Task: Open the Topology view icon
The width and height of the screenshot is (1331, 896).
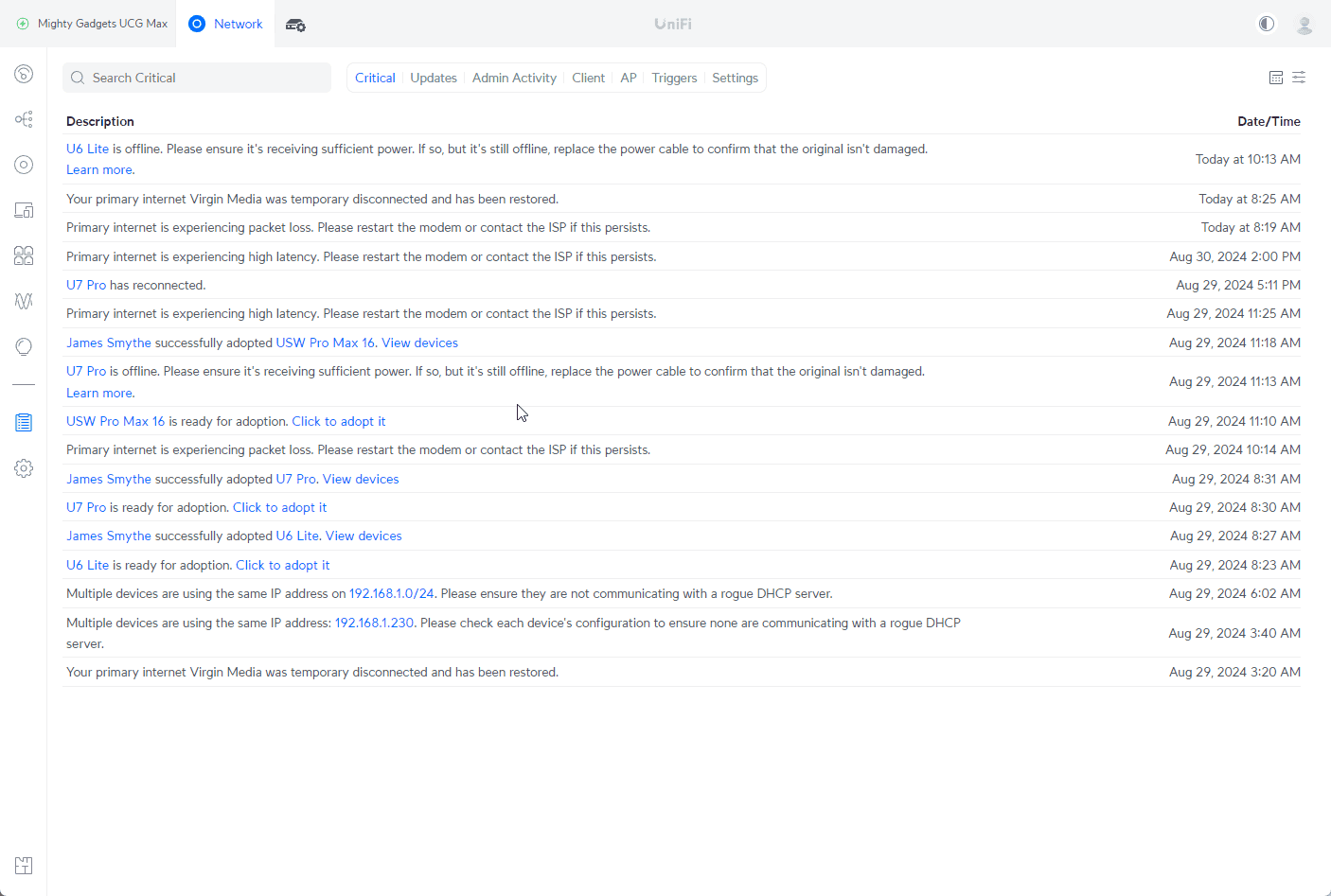Action: click(x=24, y=119)
